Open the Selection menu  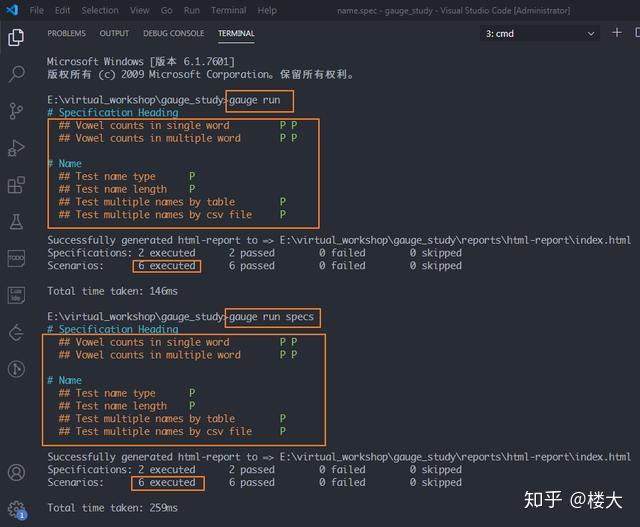click(100, 10)
